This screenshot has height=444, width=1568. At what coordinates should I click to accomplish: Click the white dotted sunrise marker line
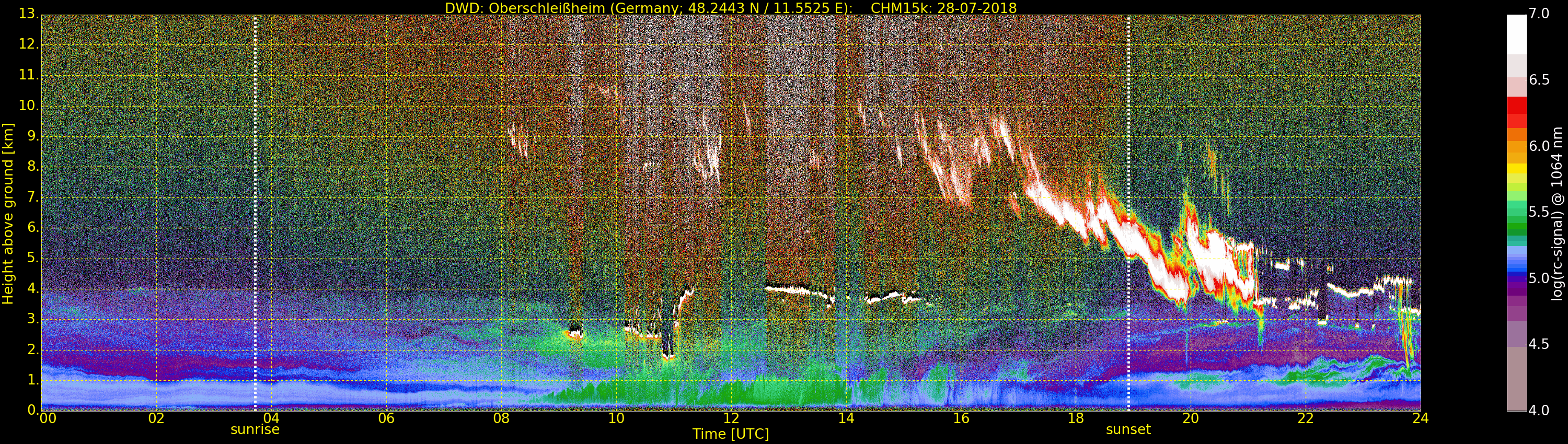point(255,213)
